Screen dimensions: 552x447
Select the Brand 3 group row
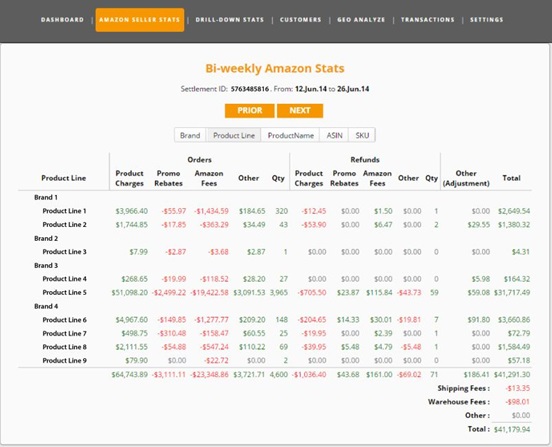46,265
